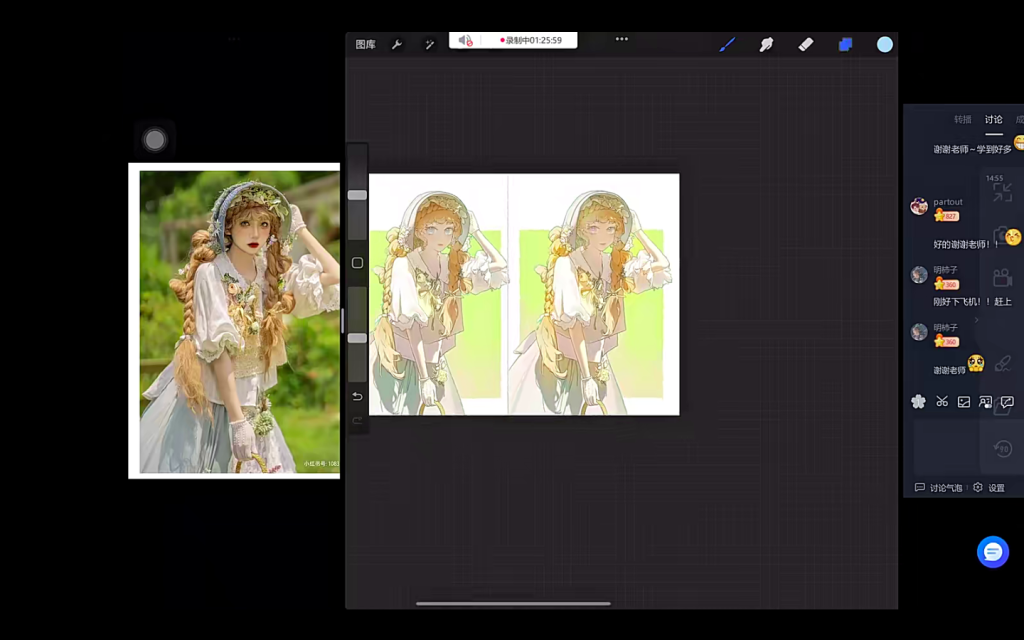Switch to the 转播 tab
This screenshot has width=1024, height=640.
pyautogui.click(x=962, y=120)
